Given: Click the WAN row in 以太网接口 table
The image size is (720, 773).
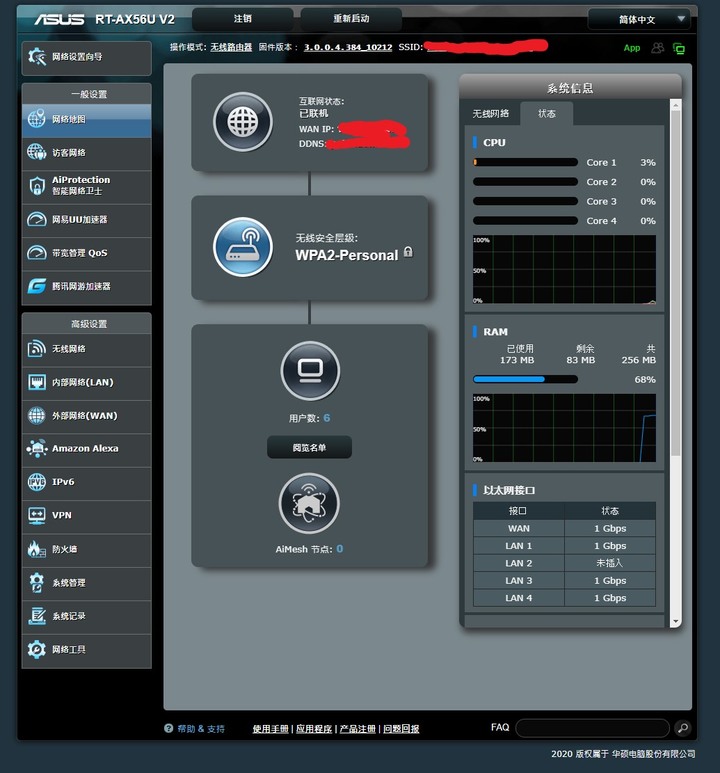Looking at the screenshot, I should pos(564,528).
